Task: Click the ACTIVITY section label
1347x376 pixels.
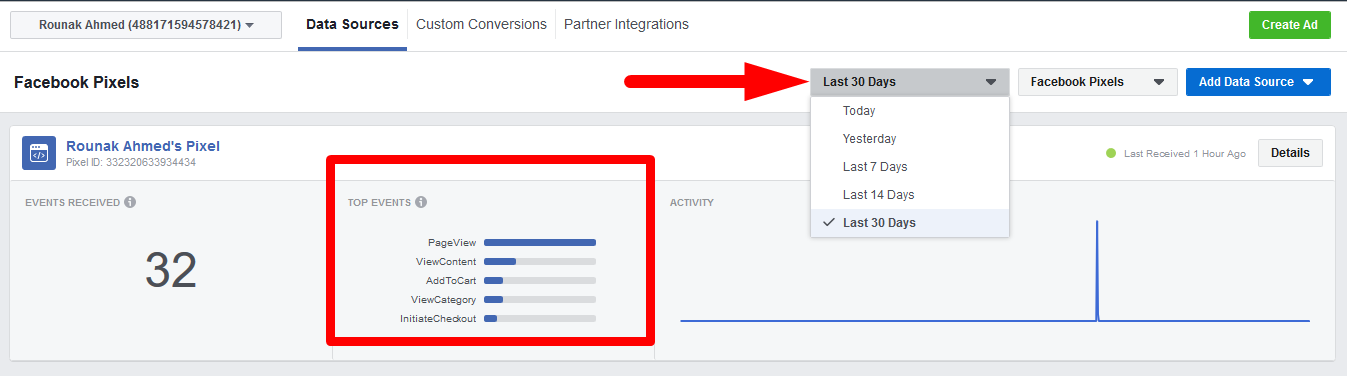Action: [x=692, y=203]
